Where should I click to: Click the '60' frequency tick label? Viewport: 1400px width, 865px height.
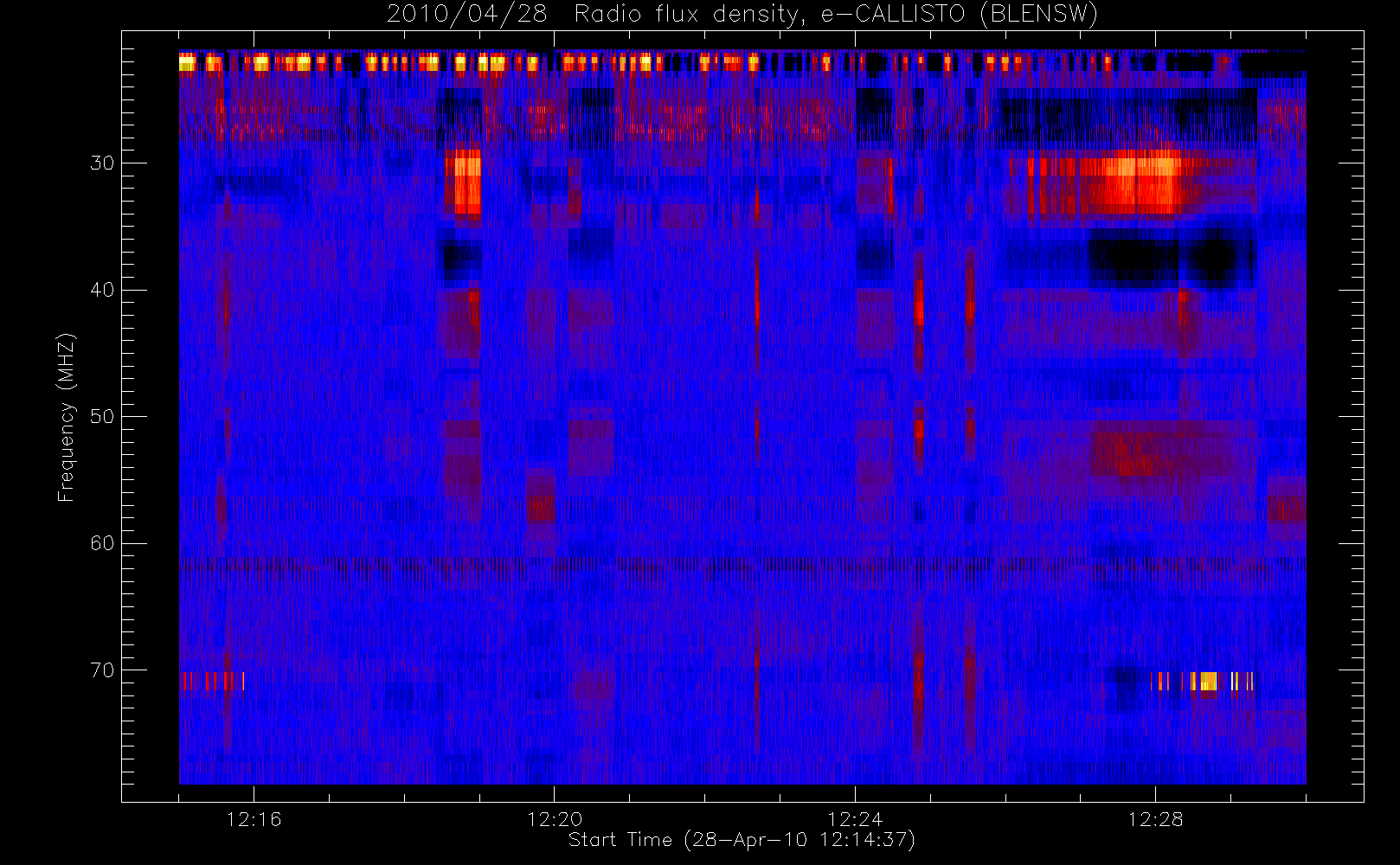102,543
